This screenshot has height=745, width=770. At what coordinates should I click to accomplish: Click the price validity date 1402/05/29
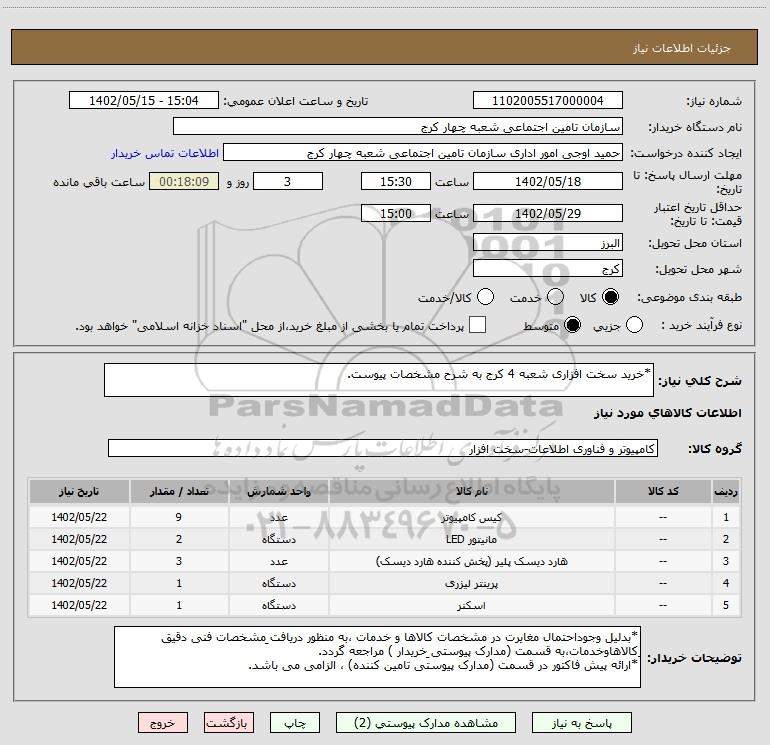[x=548, y=213]
